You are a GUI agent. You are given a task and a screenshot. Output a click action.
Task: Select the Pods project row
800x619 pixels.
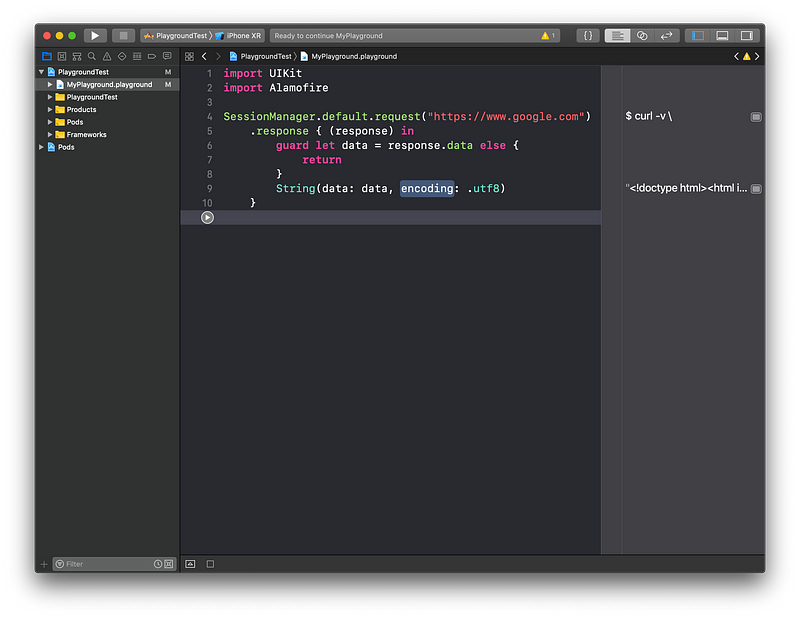(x=107, y=147)
